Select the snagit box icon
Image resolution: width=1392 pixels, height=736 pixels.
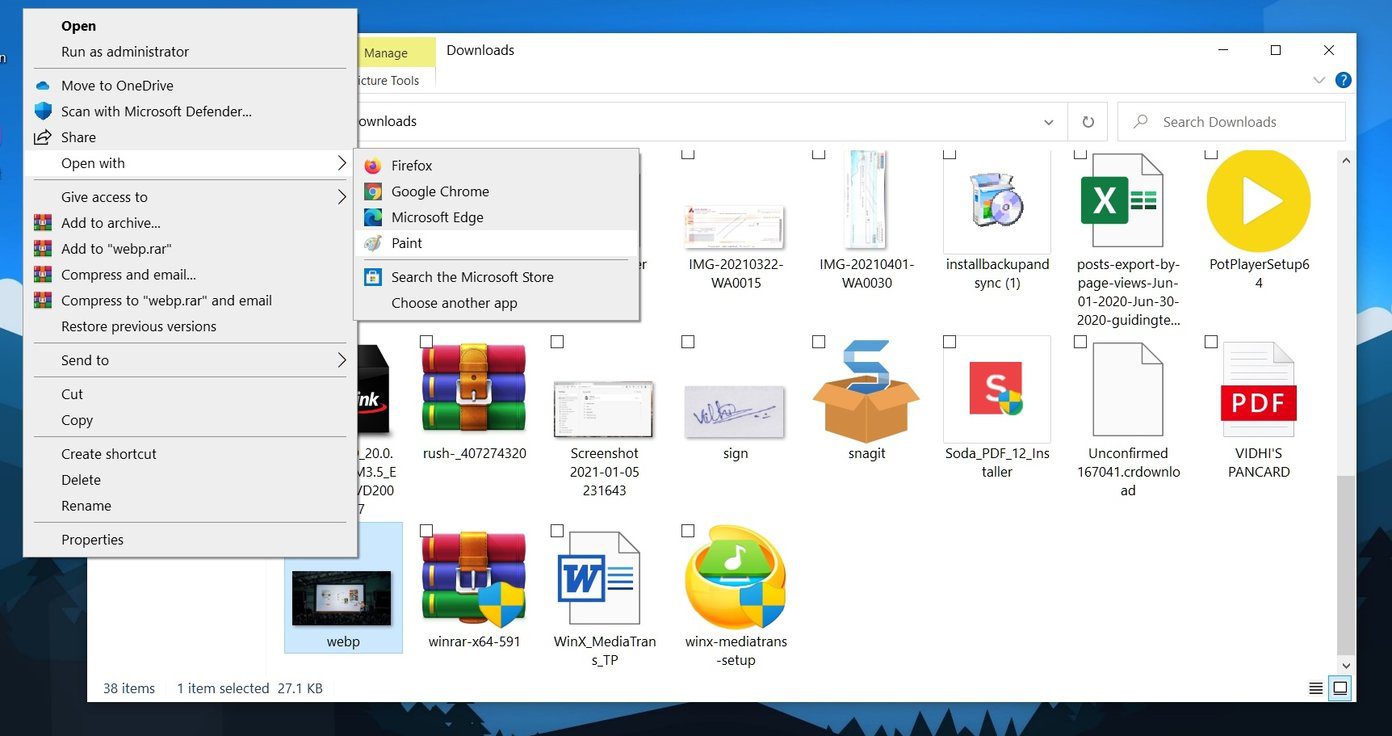tap(866, 391)
